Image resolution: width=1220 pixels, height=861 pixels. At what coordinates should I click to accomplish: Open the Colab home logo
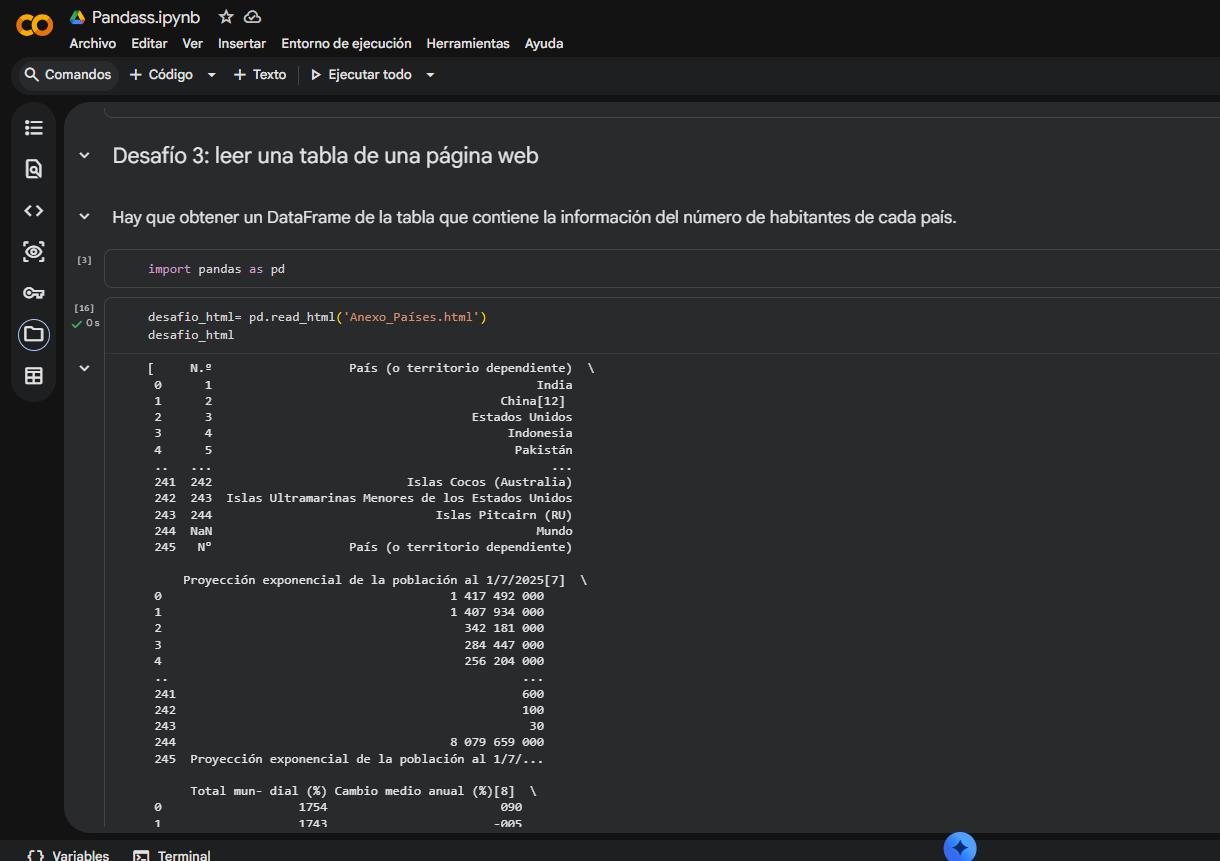pyautogui.click(x=35, y=25)
